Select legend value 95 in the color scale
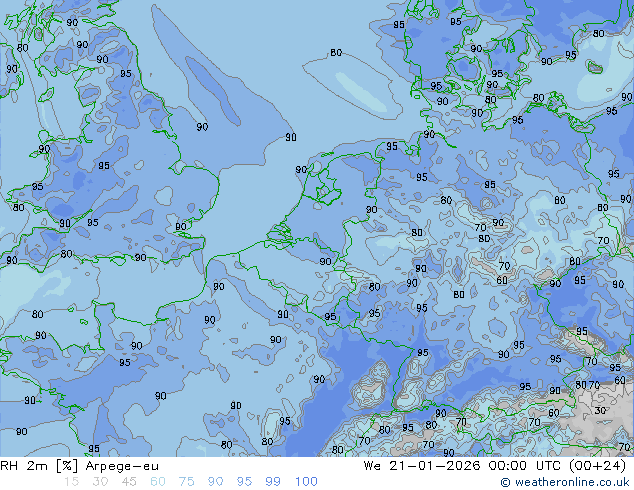 244,482
